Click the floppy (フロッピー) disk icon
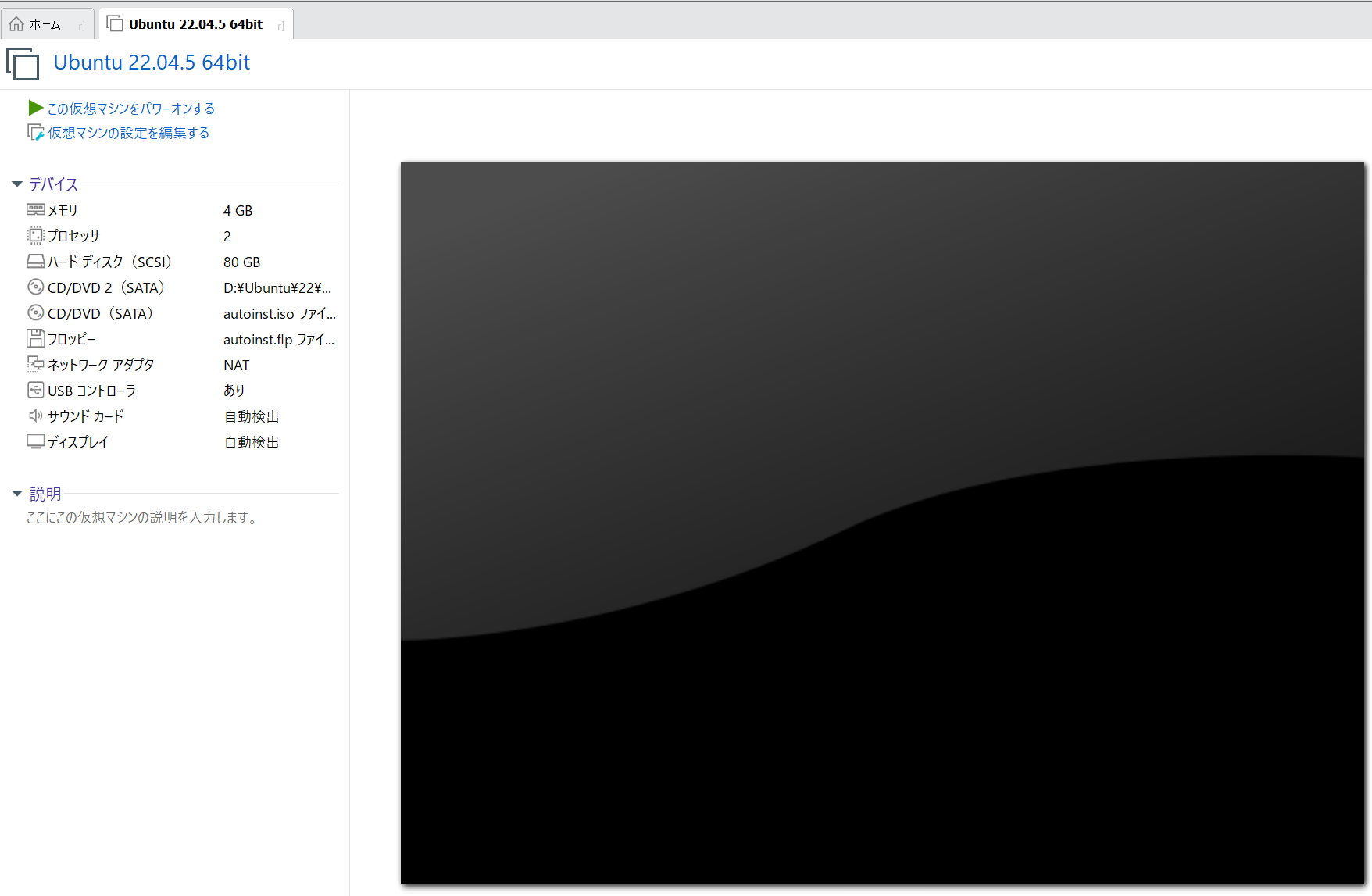The image size is (1372, 896). tap(35, 339)
